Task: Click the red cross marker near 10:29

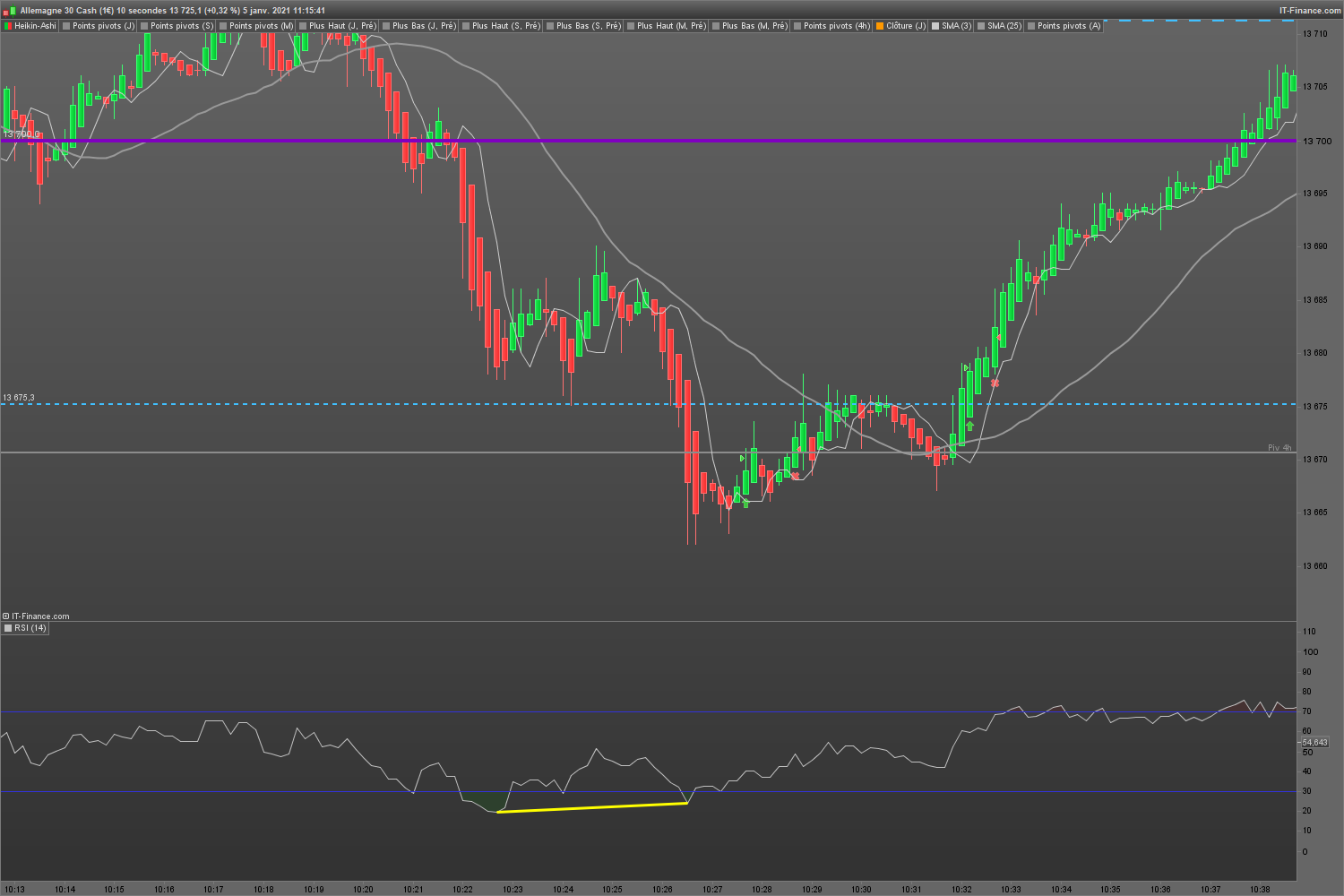Action: 795,475
